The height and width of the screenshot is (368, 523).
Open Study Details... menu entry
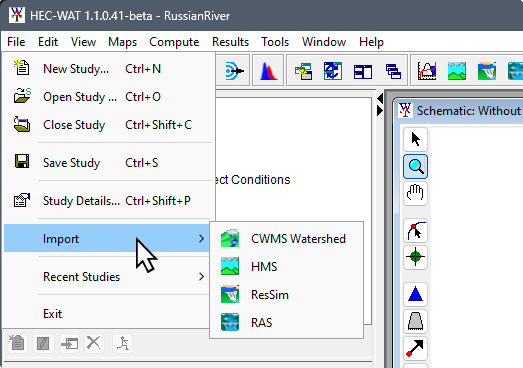pyautogui.click(x=108, y=201)
